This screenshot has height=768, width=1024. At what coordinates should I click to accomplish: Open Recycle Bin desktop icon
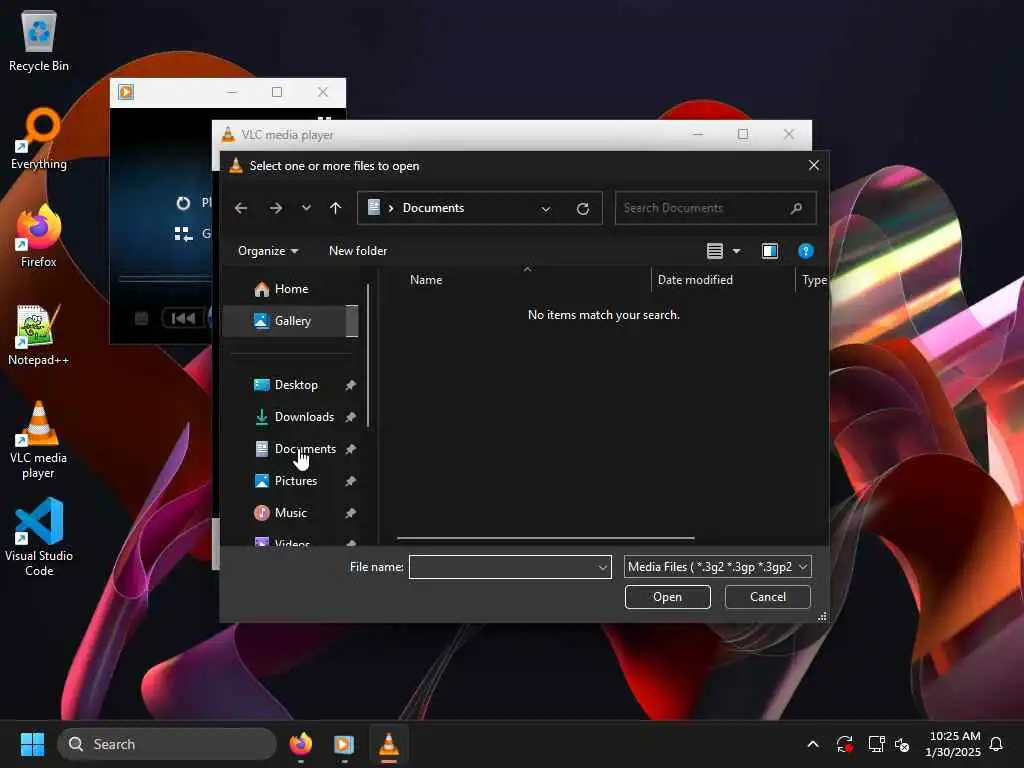(39, 40)
